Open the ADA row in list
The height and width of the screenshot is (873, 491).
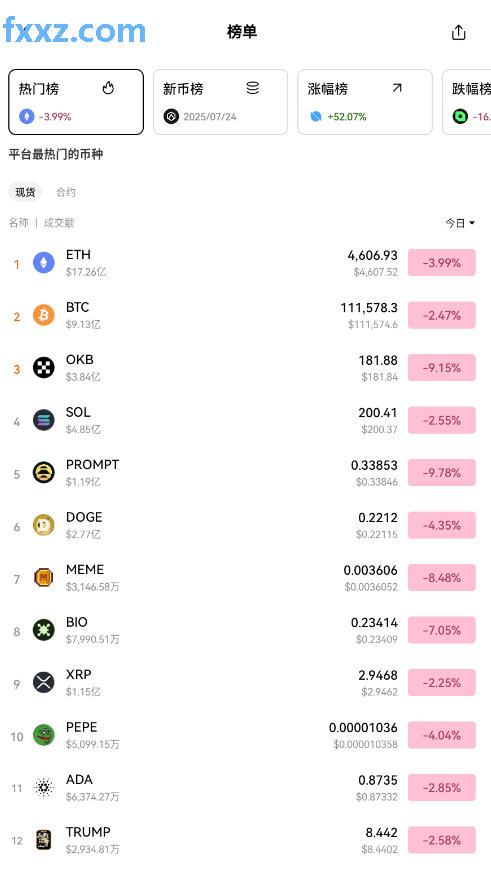pyautogui.click(x=246, y=787)
